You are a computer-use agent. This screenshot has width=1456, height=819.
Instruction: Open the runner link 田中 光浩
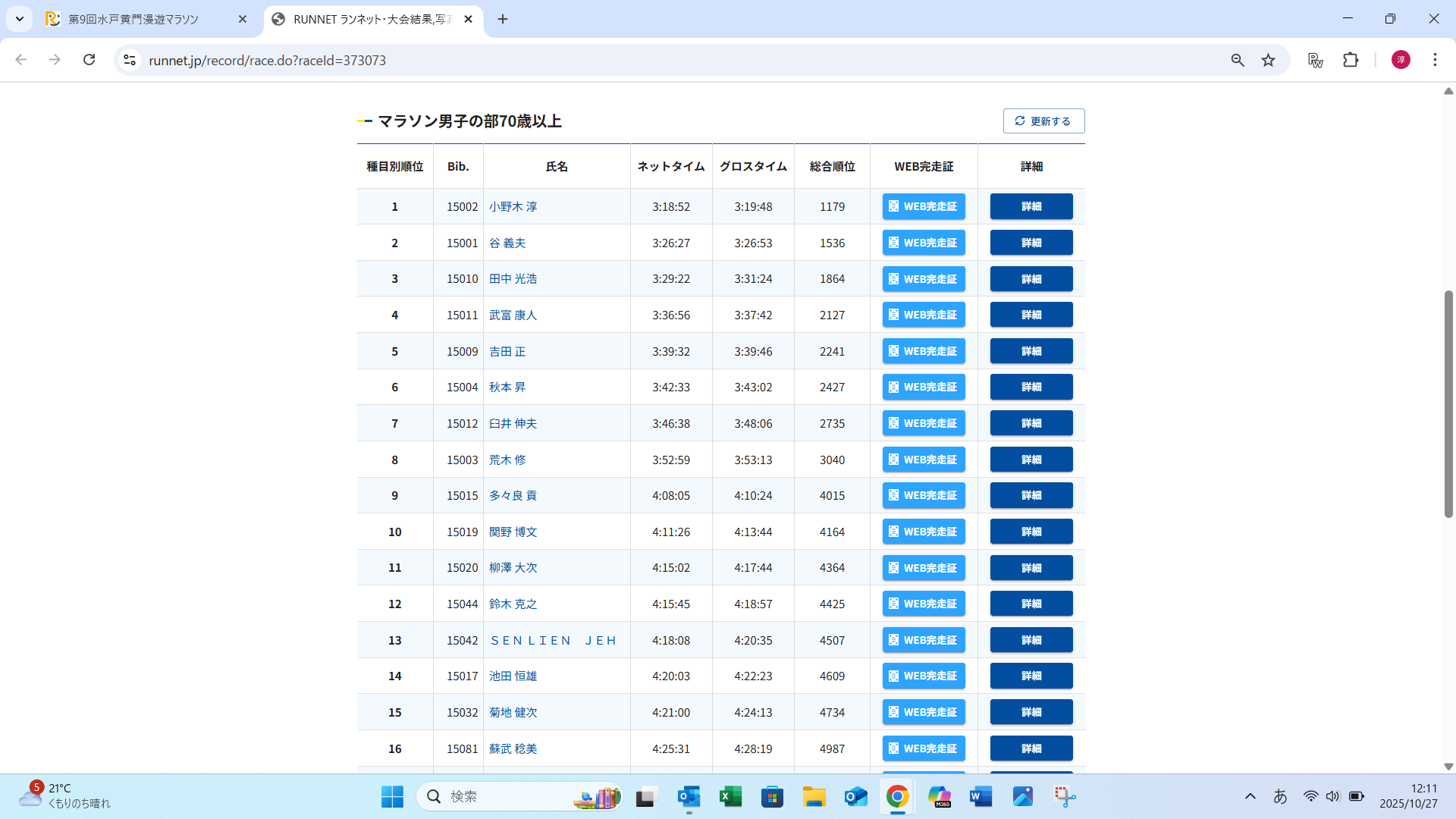[x=513, y=279]
